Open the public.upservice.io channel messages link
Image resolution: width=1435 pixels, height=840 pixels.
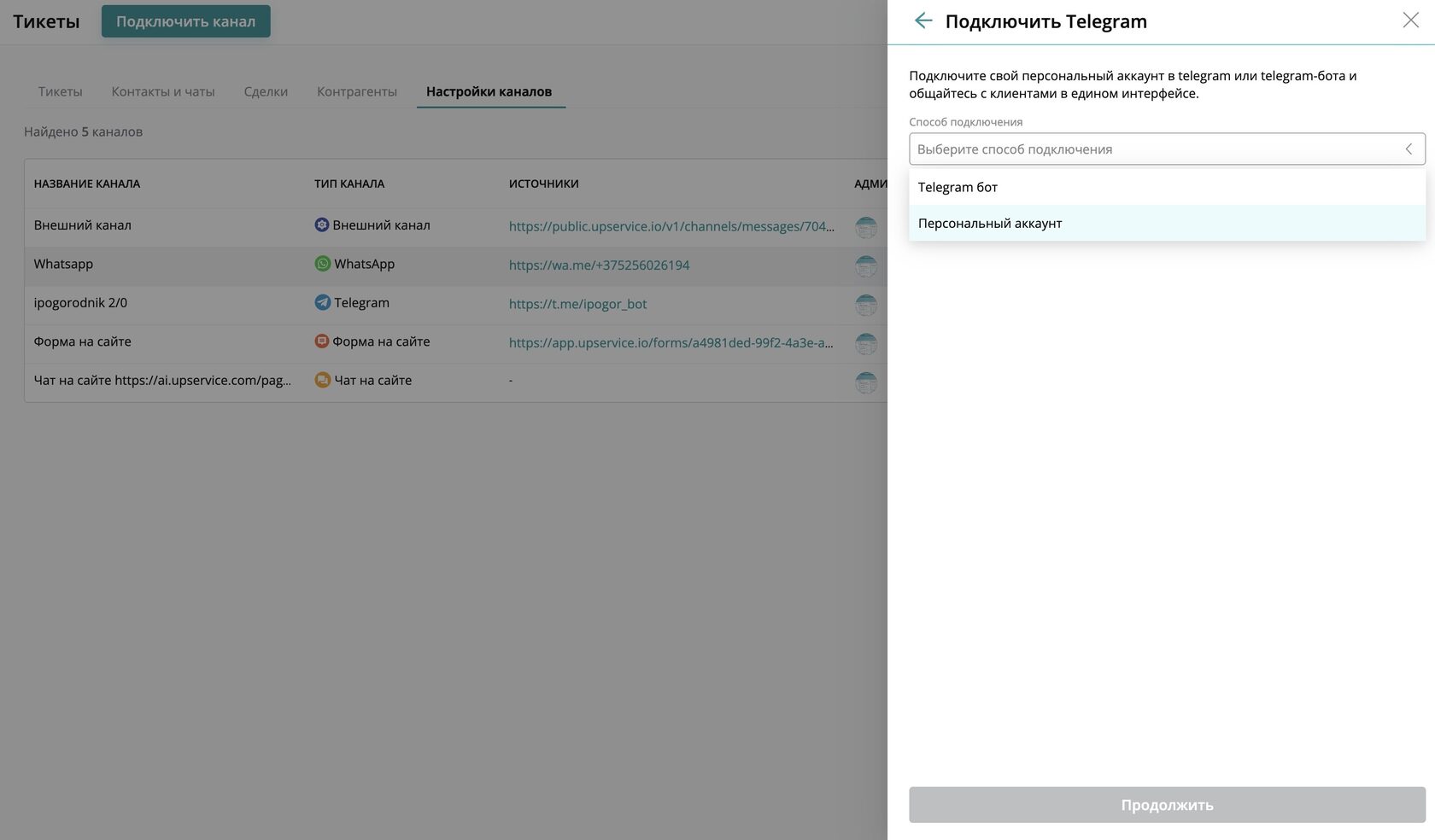coord(671,226)
